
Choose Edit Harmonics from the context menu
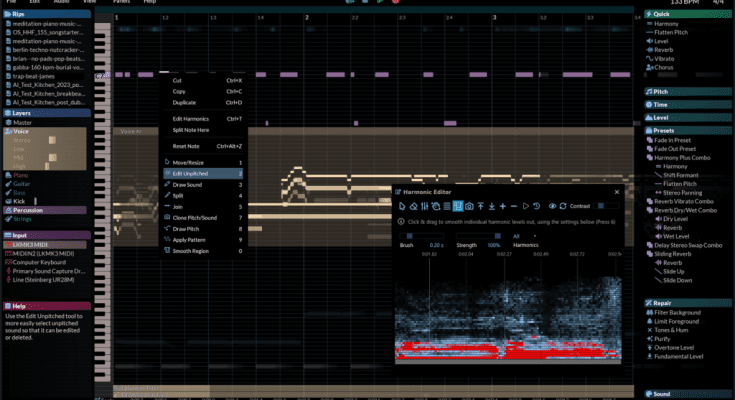(191, 119)
